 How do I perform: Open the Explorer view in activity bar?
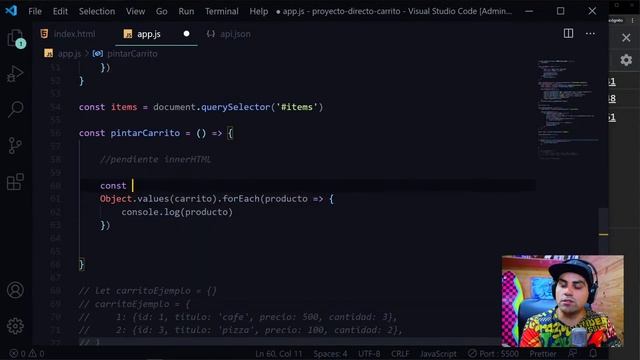click(16, 38)
